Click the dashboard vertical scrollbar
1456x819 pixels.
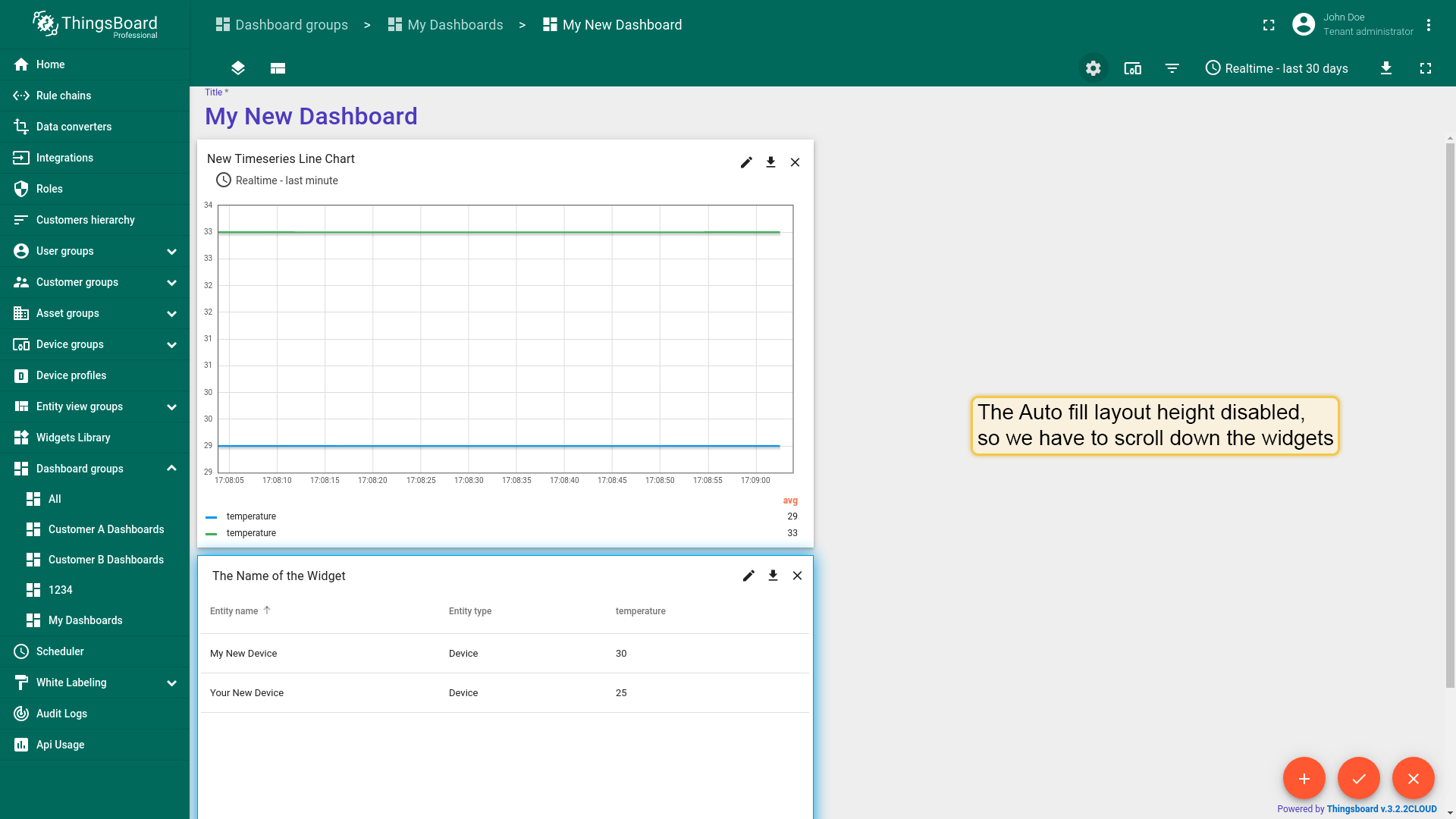1450,416
